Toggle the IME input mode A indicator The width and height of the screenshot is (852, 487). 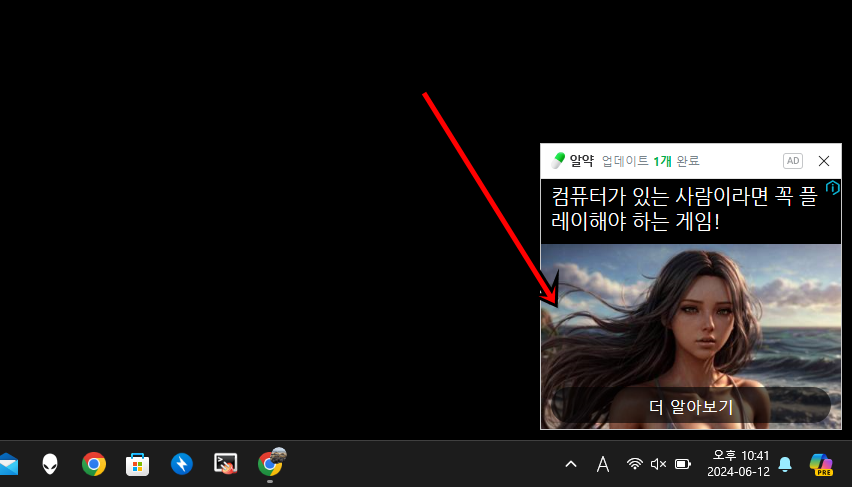pyautogui.click(x=603, y=464)
